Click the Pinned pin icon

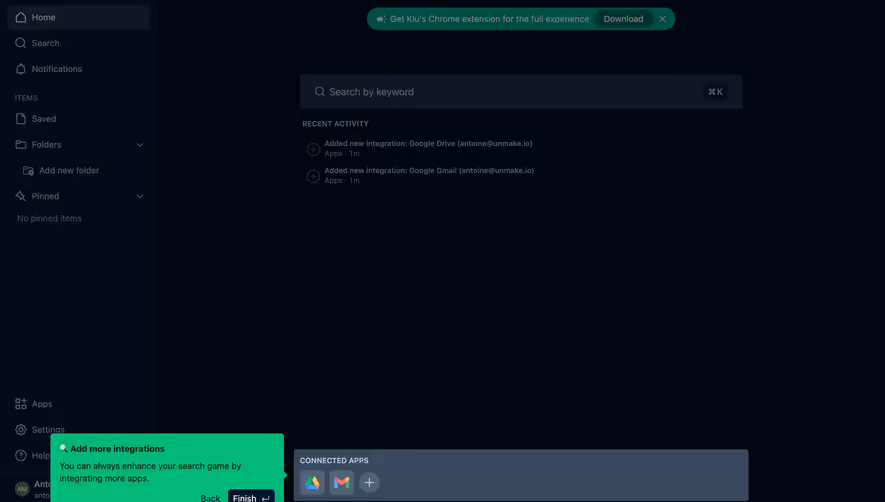tap(21, 196)
